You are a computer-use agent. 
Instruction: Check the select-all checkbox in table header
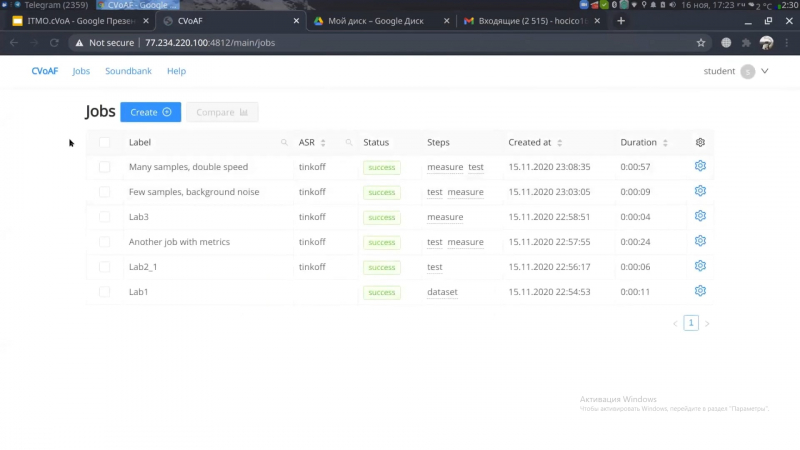(x=105, y=143)
